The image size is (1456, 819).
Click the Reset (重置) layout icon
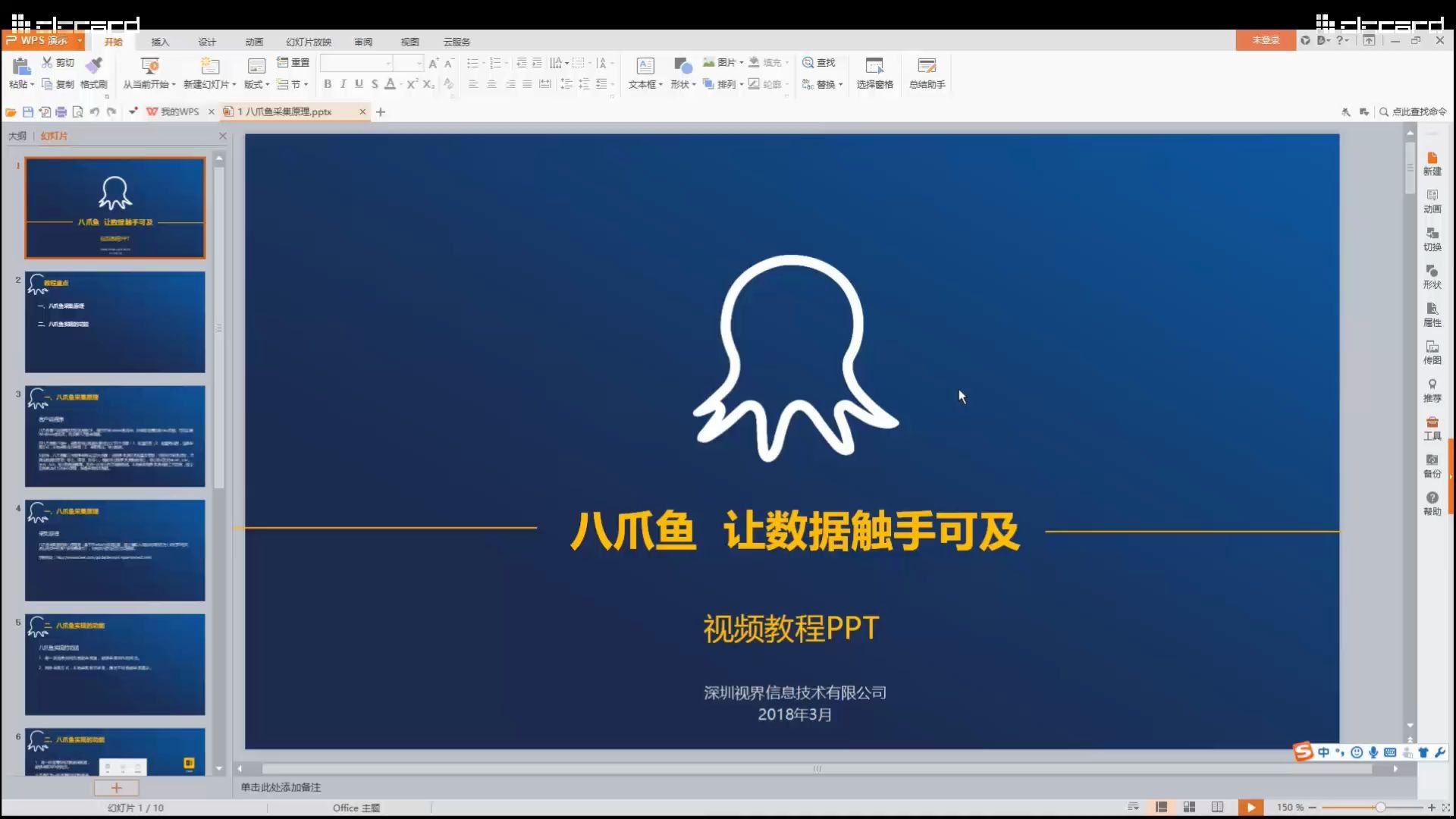coord(283,62)
